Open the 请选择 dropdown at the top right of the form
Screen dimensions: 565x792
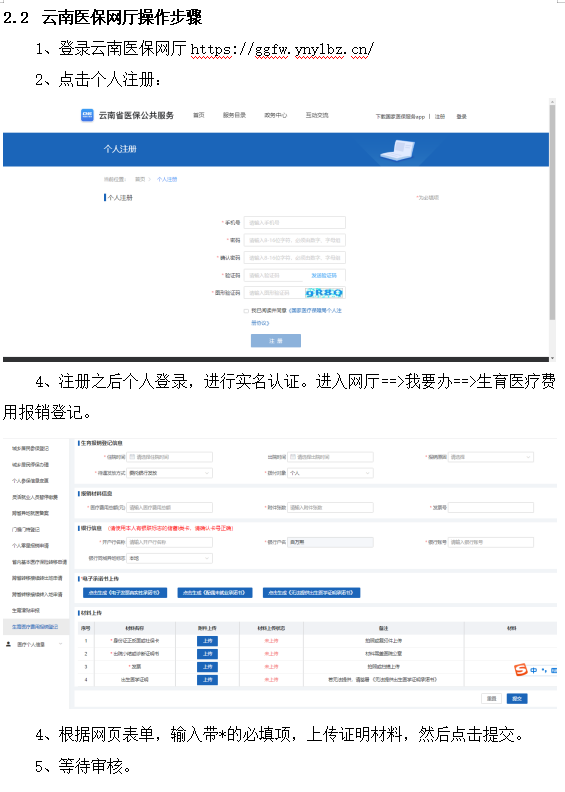(491, 457)
